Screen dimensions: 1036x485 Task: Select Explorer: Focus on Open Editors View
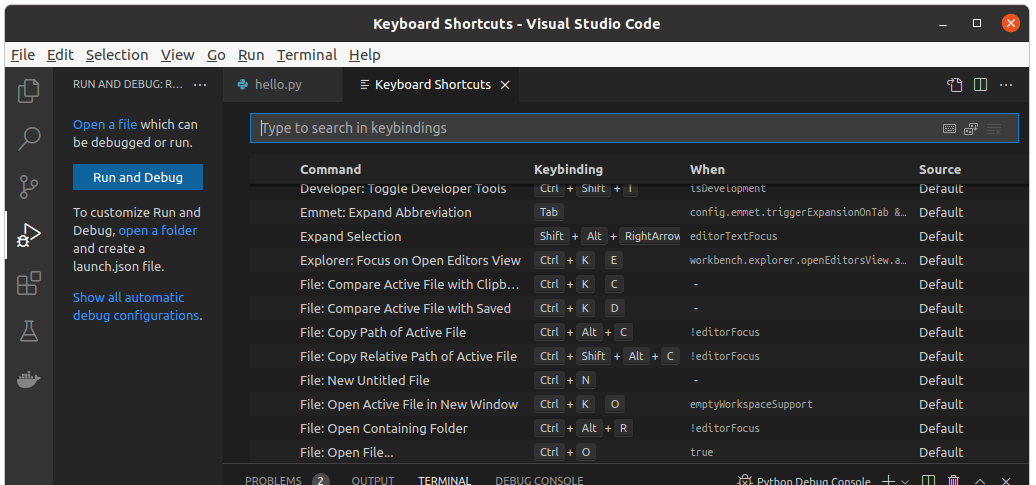634,260
